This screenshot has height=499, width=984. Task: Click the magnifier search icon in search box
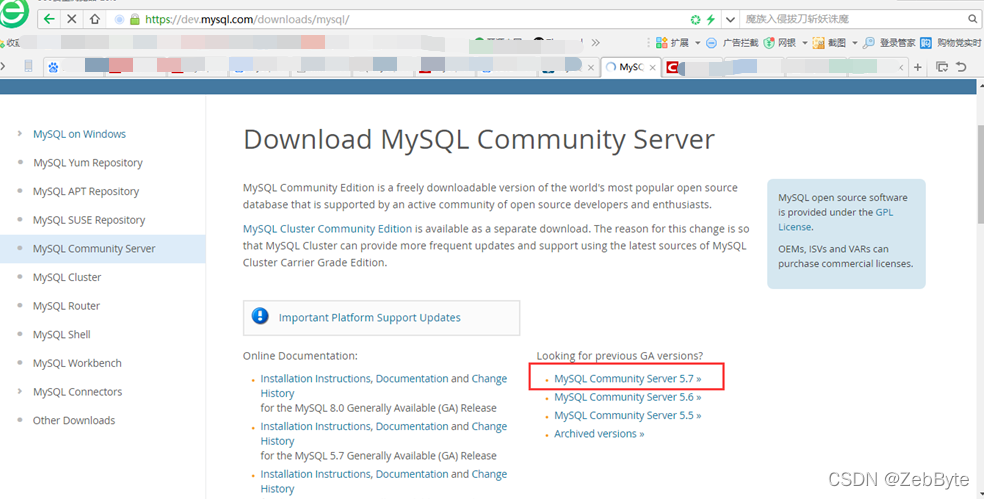point(973,19)
